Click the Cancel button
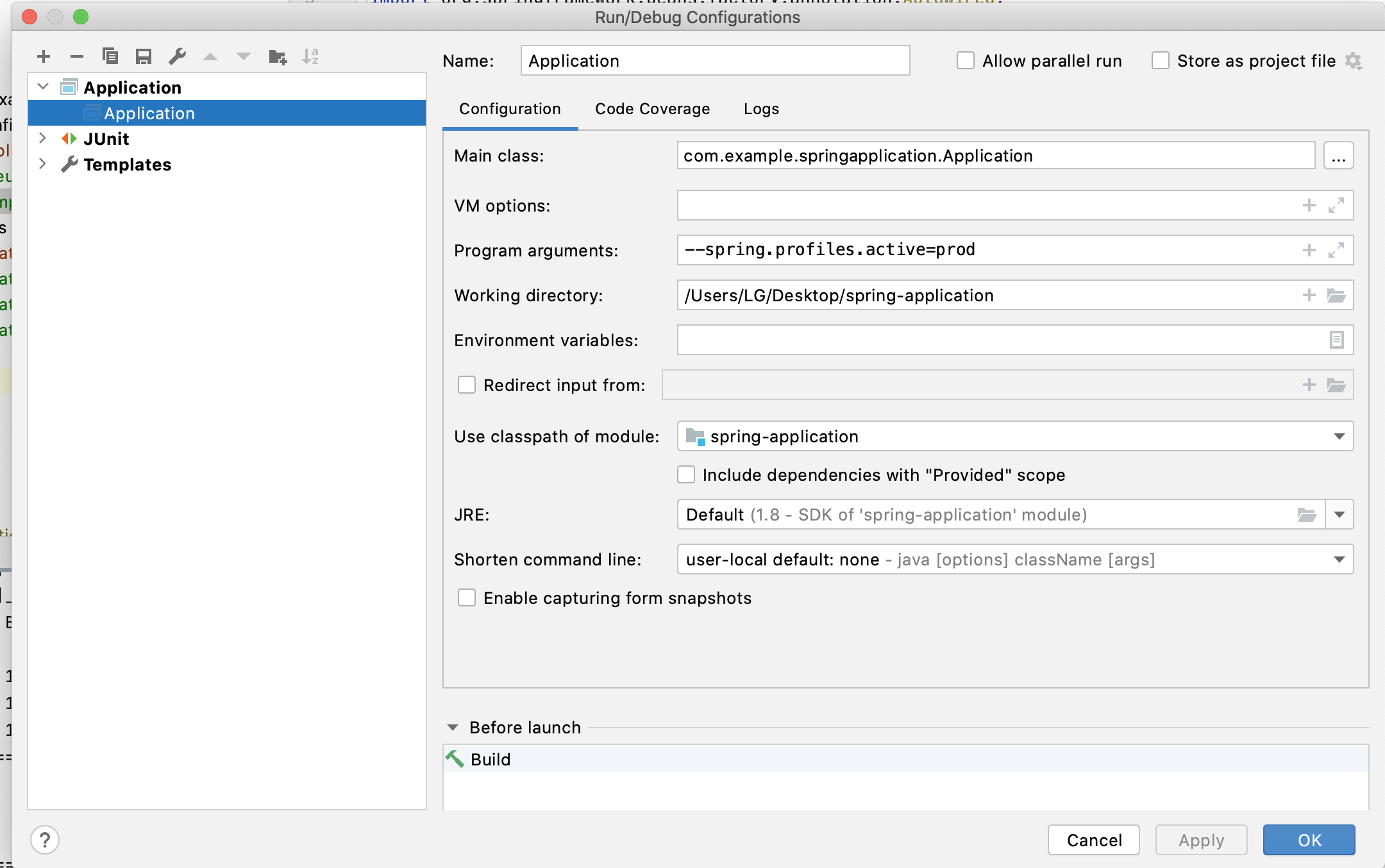Screen dimensions: 1385x868 (1094, 840)
